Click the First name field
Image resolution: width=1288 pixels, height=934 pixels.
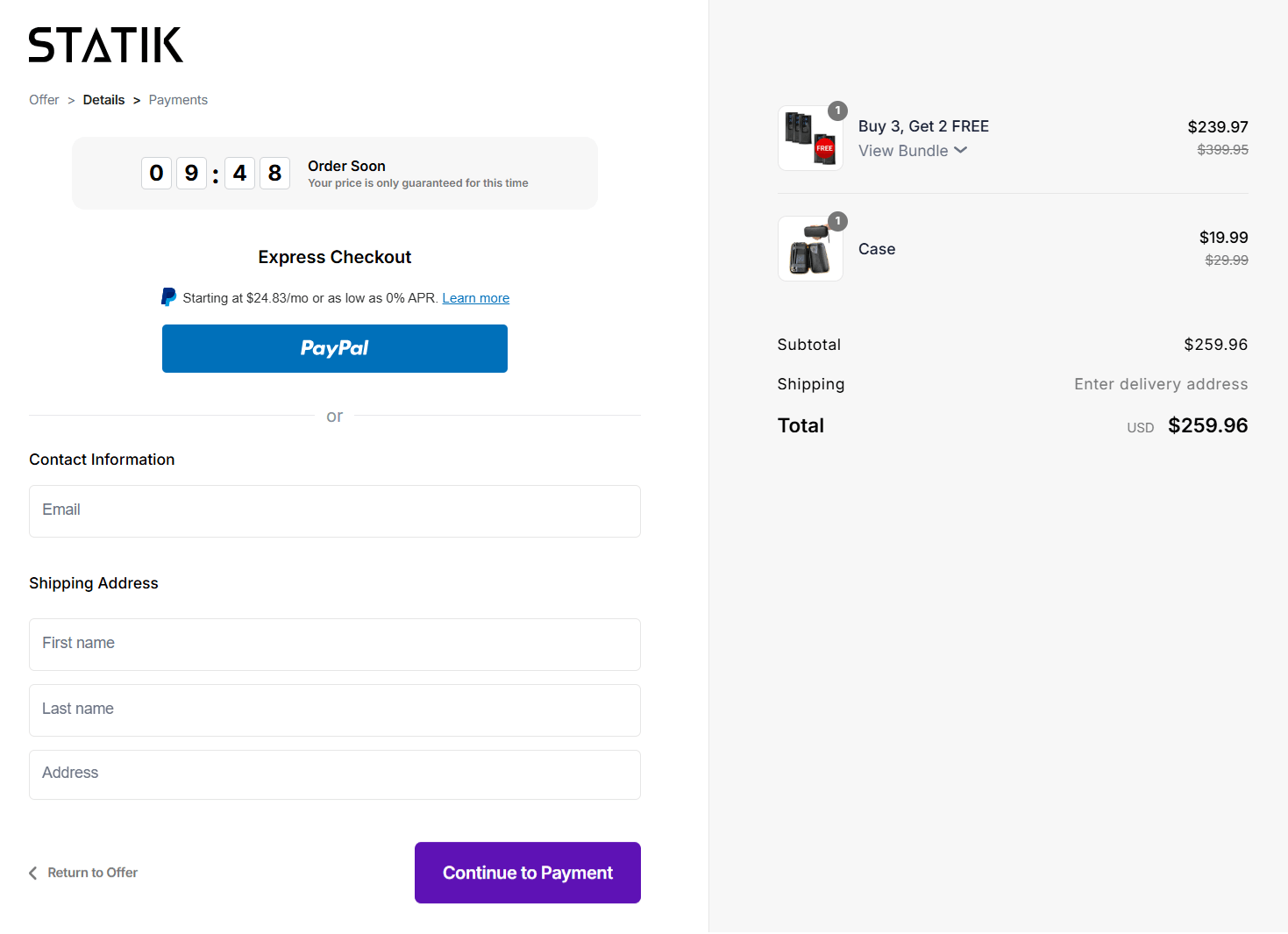coord(334,645)
